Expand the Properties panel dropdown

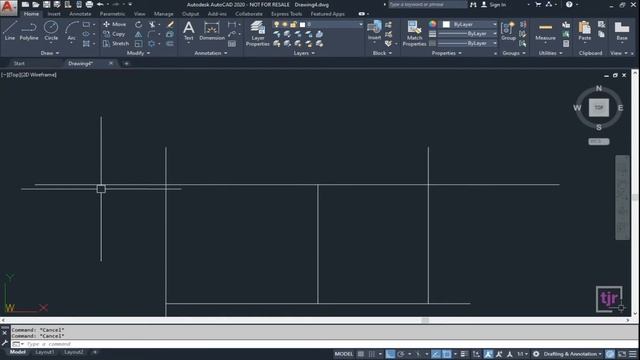pos(447,53)
